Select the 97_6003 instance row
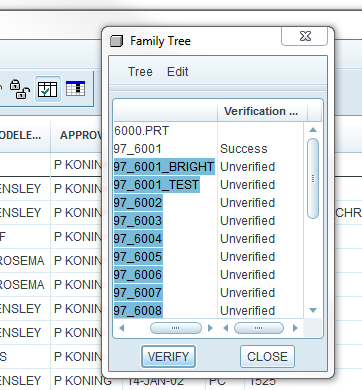Image resolution: width=362 pixels, height=390 pixels. [x=138, y=221]
